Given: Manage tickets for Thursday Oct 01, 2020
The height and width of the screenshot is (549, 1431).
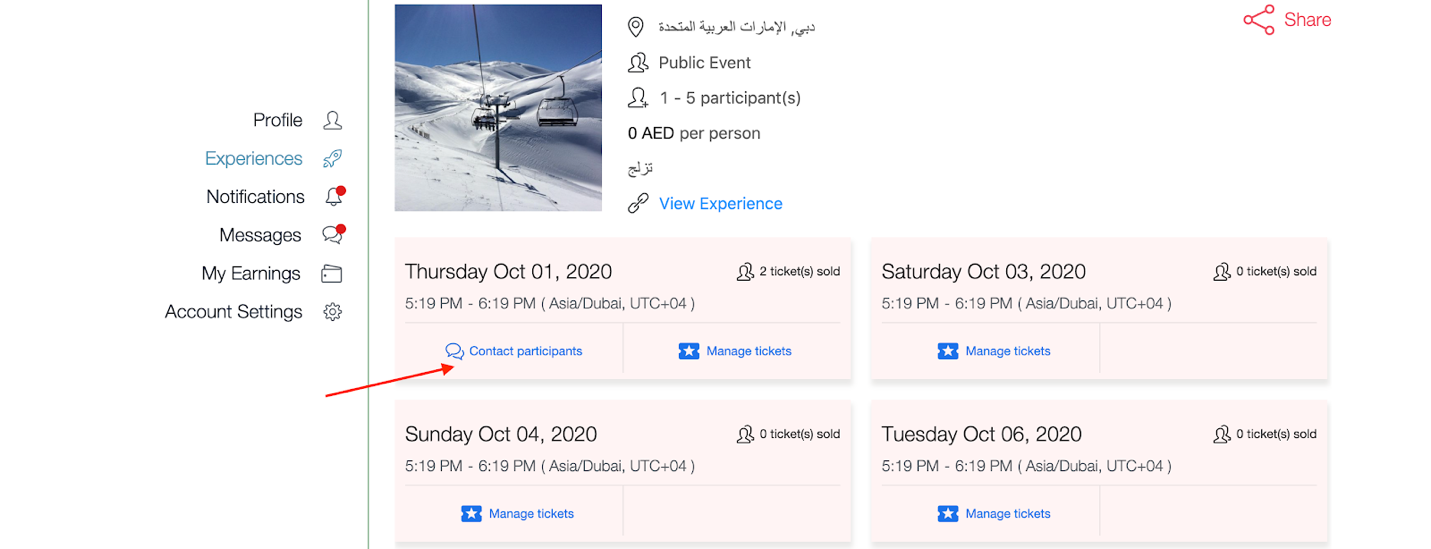Looking at the screenshot, I should point(736,351).
